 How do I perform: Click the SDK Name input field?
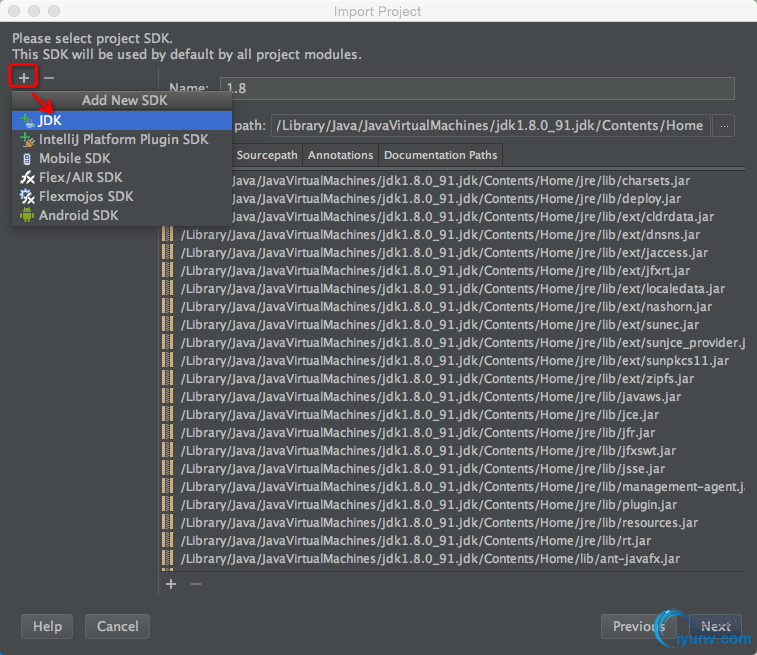tap(477, 88)
